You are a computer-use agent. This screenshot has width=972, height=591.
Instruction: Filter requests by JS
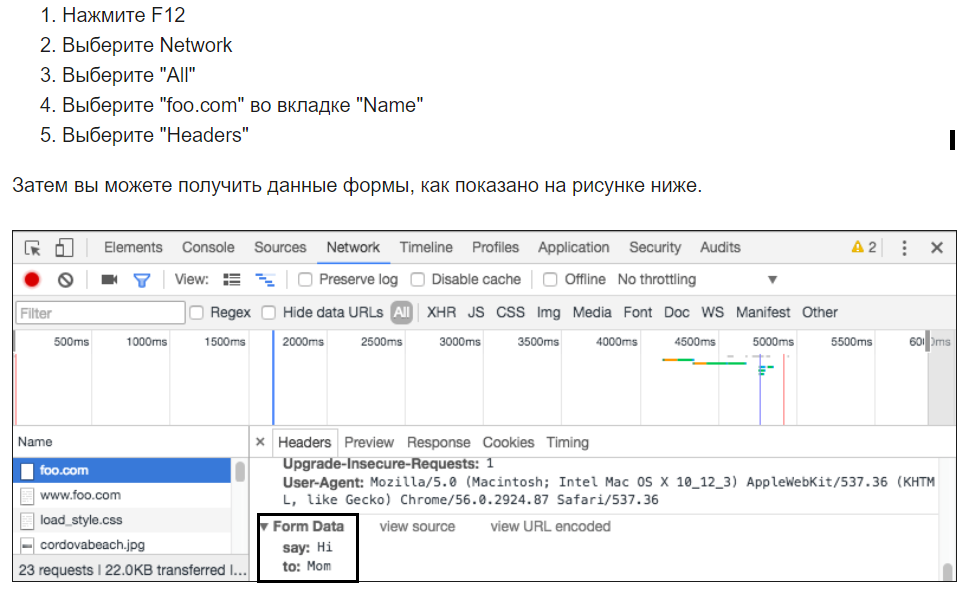pyautogui.click(x=476, y=313)
